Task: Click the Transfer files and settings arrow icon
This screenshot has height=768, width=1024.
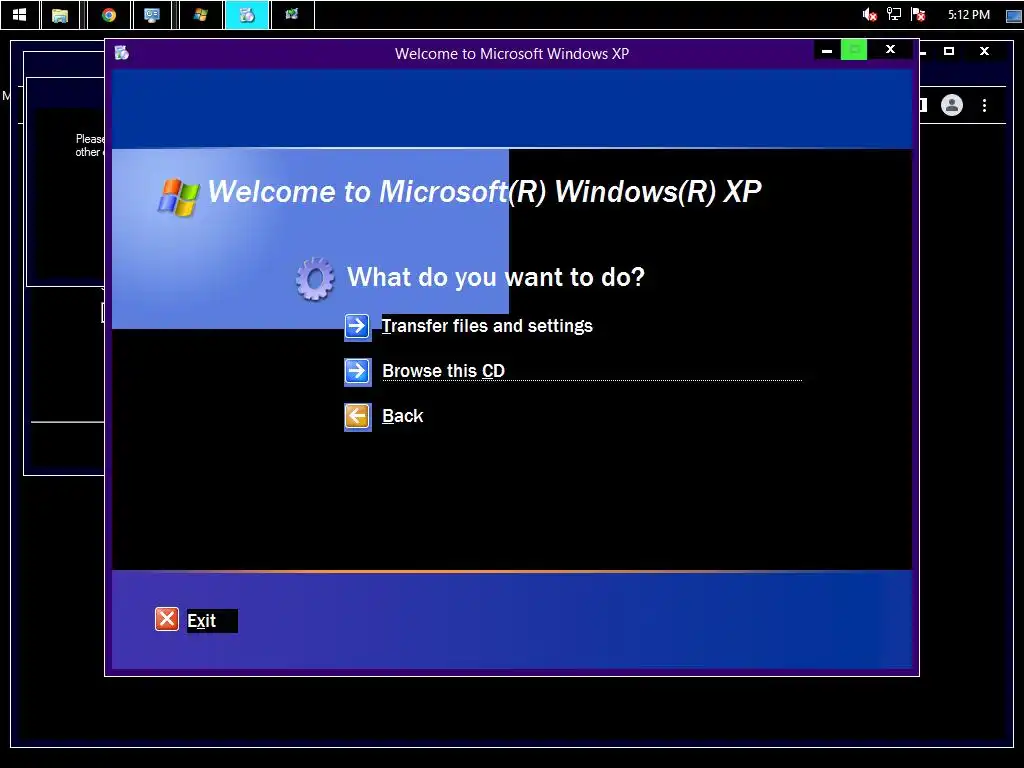Action: pyautogui.click(x=357, y=327)
